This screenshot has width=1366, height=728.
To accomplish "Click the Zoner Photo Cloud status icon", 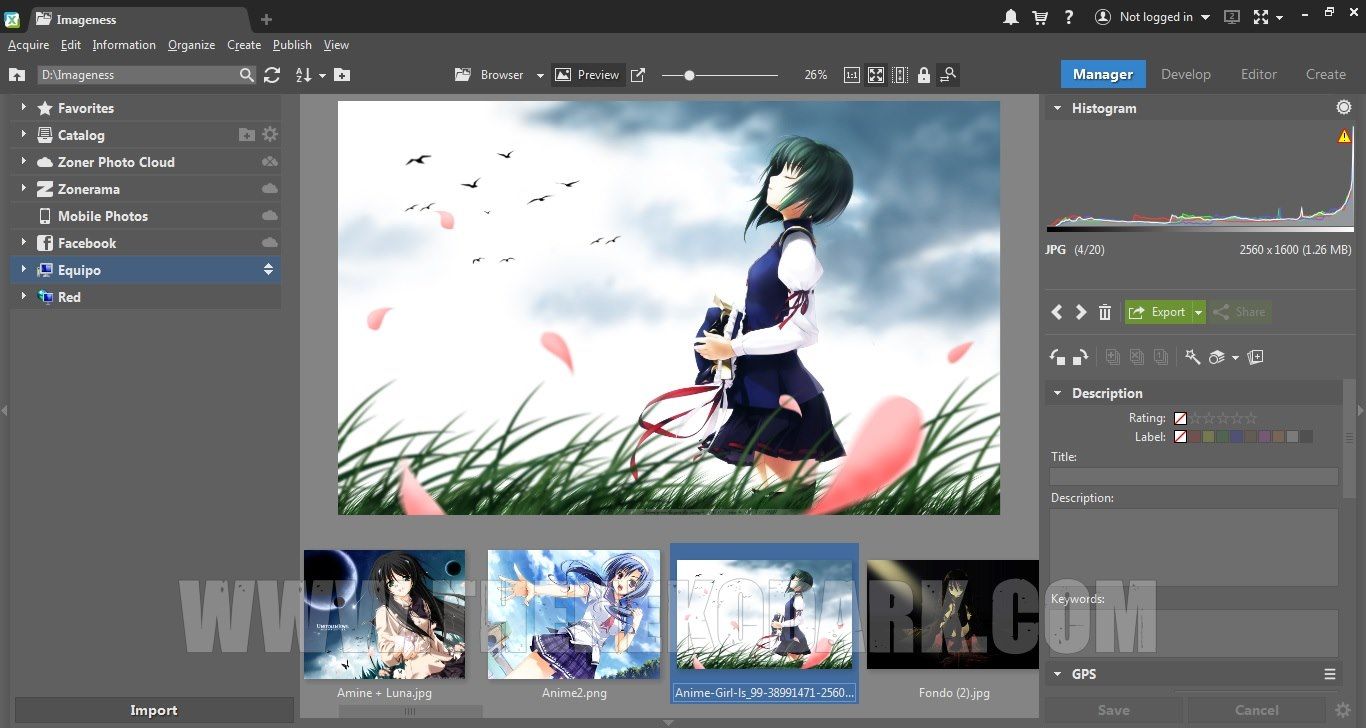I will tap(270, 162).
